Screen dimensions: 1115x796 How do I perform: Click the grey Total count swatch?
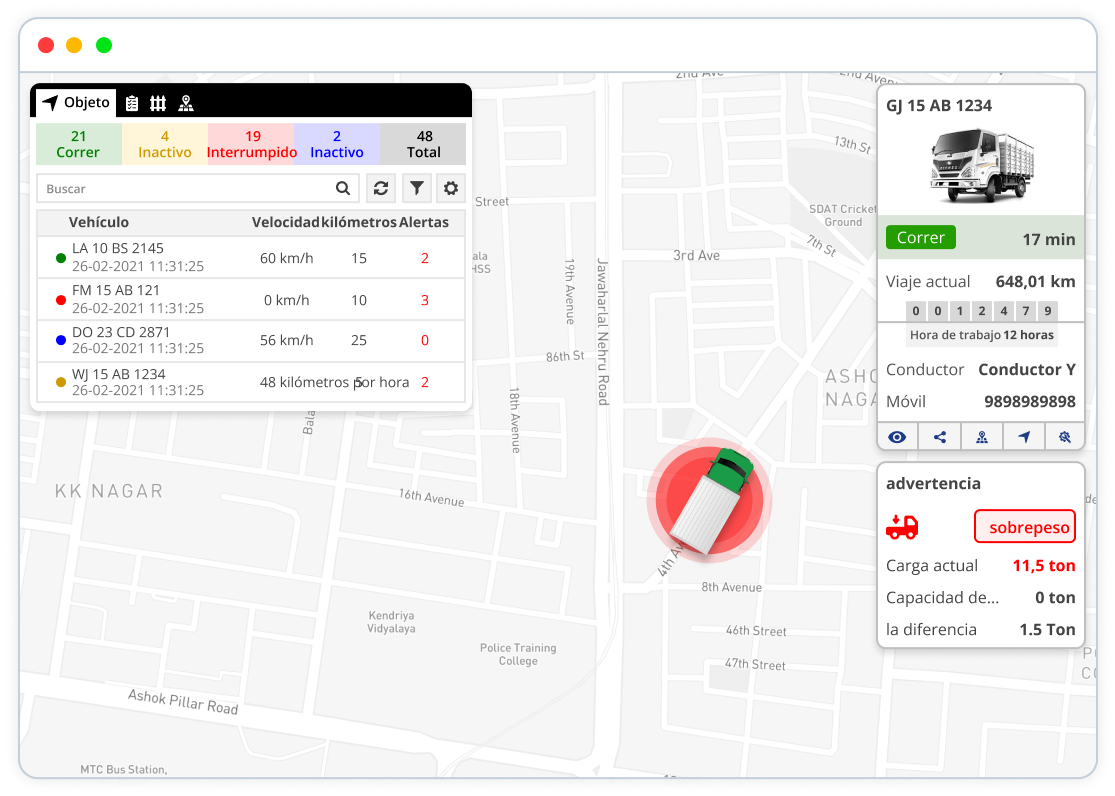pos(424,144)
